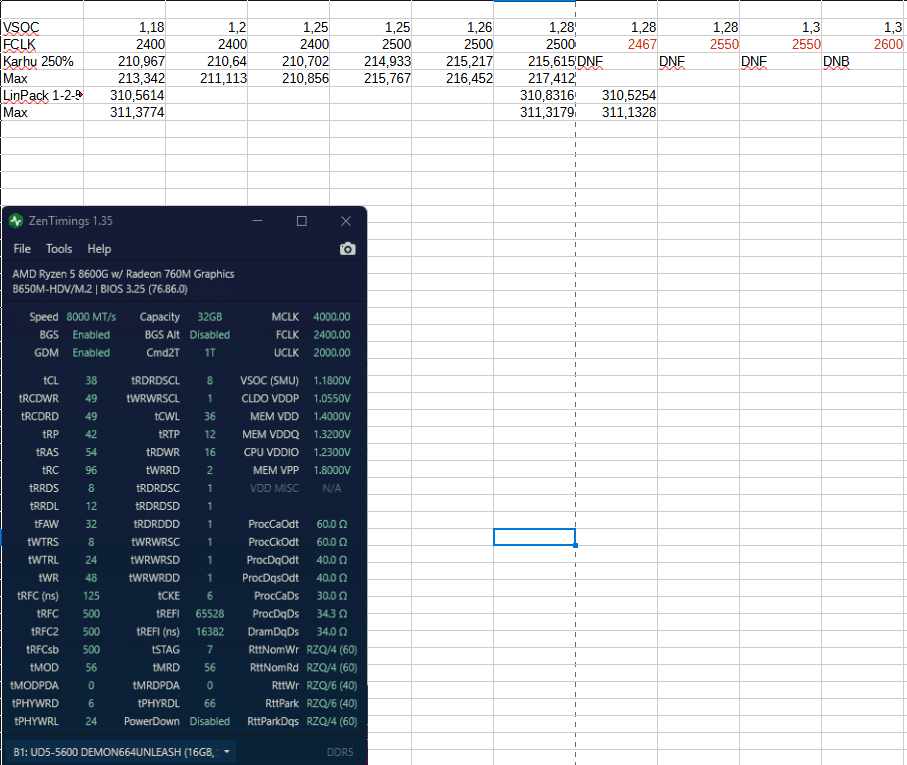Maximize the ZenTimings window
This screenshot has width=907, height=765.
pyautogui.click(x=301, y=221)
